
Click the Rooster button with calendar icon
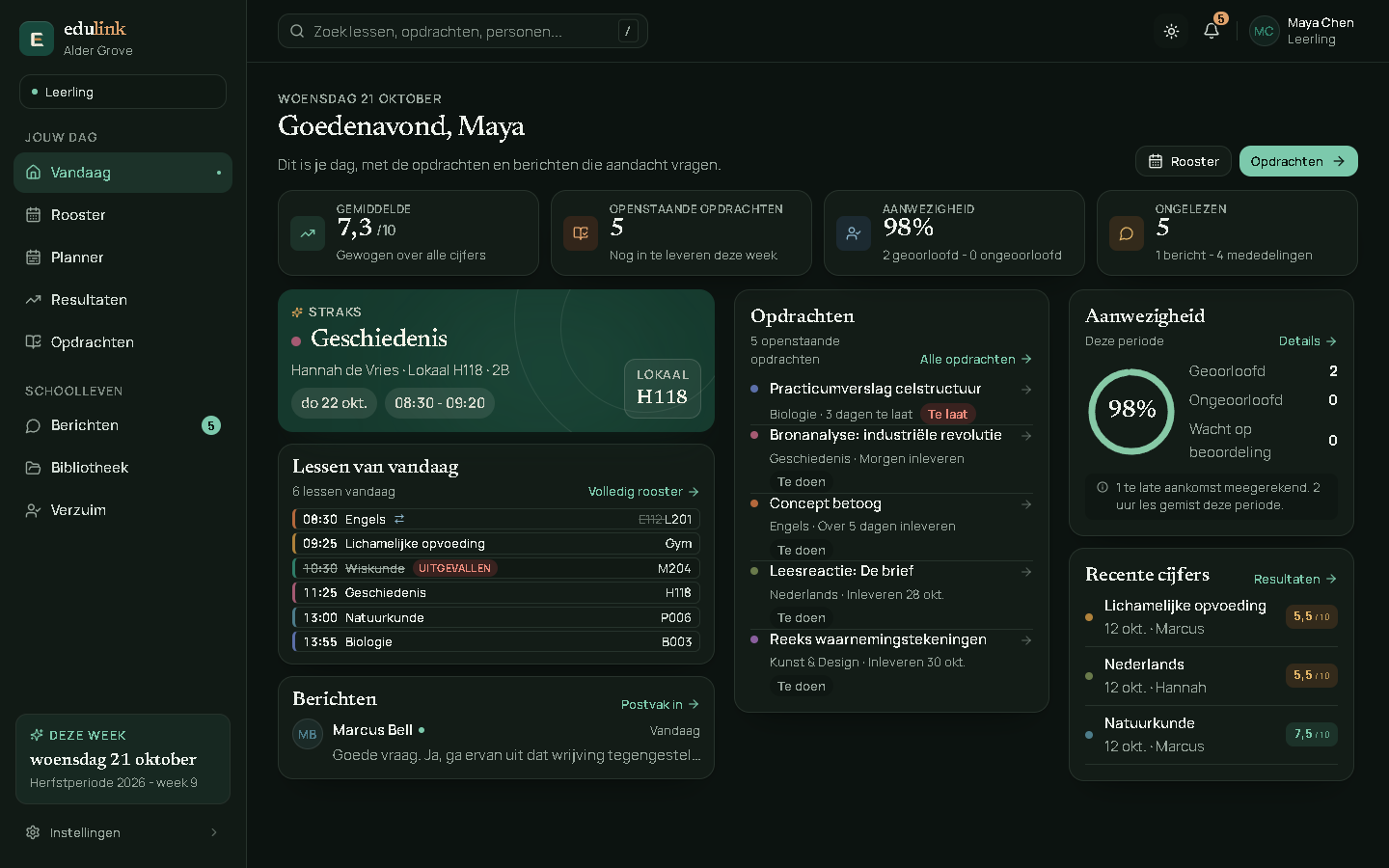[1183, 161]
